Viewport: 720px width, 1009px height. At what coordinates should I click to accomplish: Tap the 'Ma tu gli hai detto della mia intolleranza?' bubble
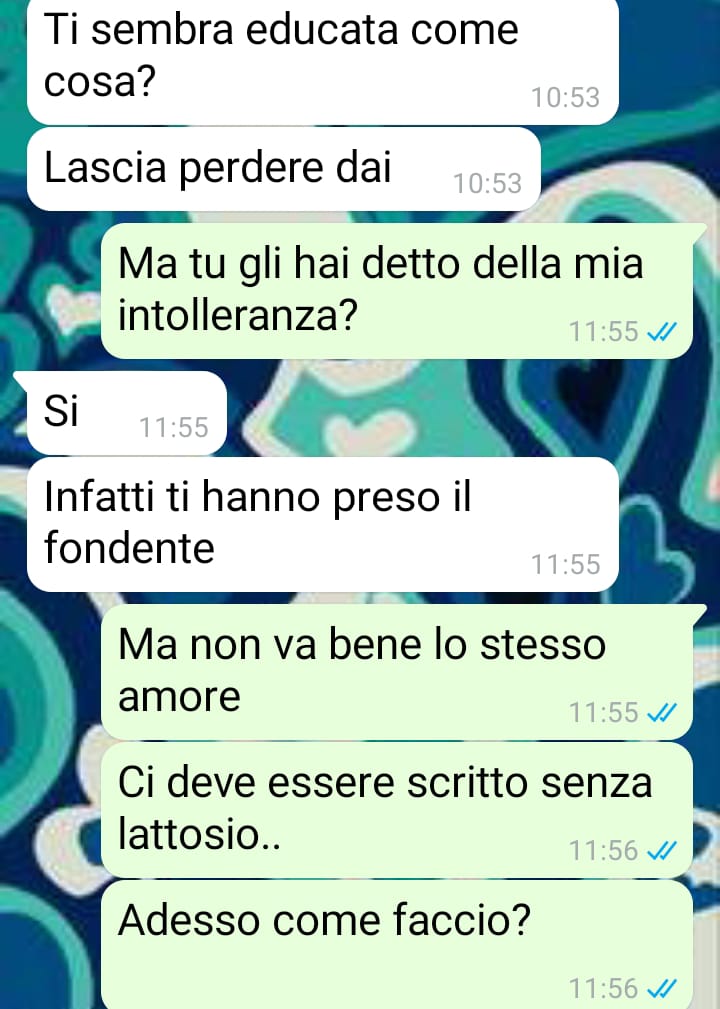pyautogui.click(x=397, y=291)
